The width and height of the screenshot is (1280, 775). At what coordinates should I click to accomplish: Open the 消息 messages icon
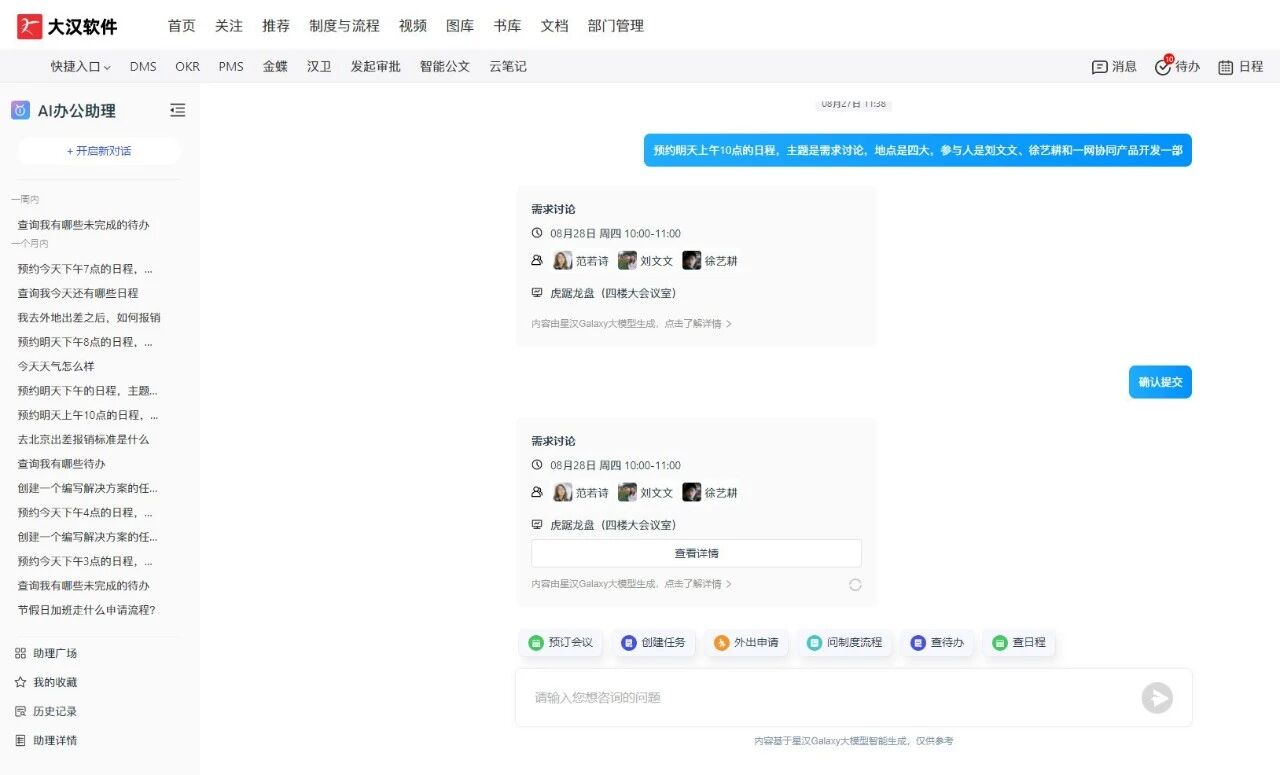1100,67
